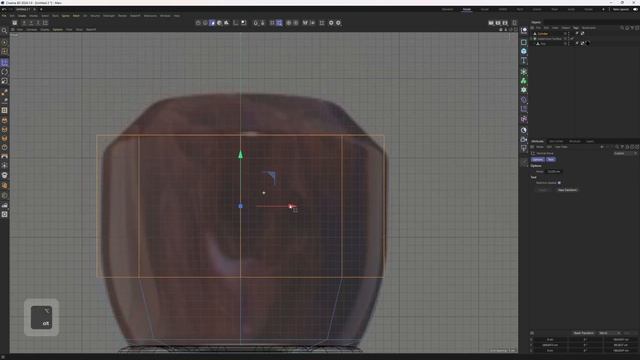Open the Create menu

click(22, 16)
